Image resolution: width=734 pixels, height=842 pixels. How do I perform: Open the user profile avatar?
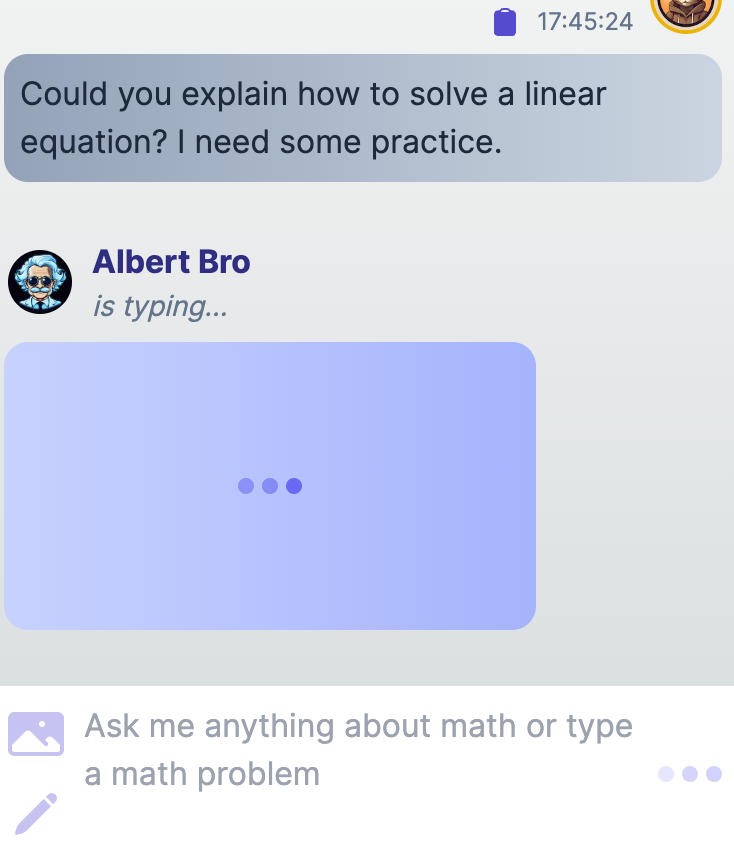(x=686, y=8)
